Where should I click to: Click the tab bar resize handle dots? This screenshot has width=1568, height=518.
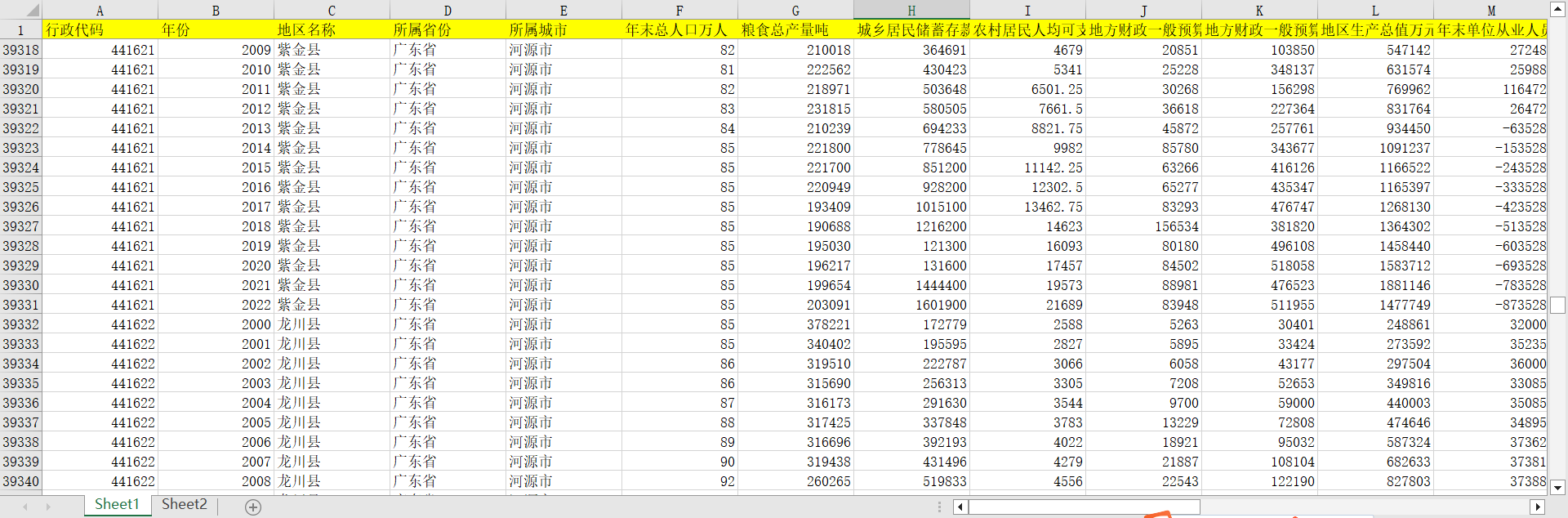[x=939, y=507]
